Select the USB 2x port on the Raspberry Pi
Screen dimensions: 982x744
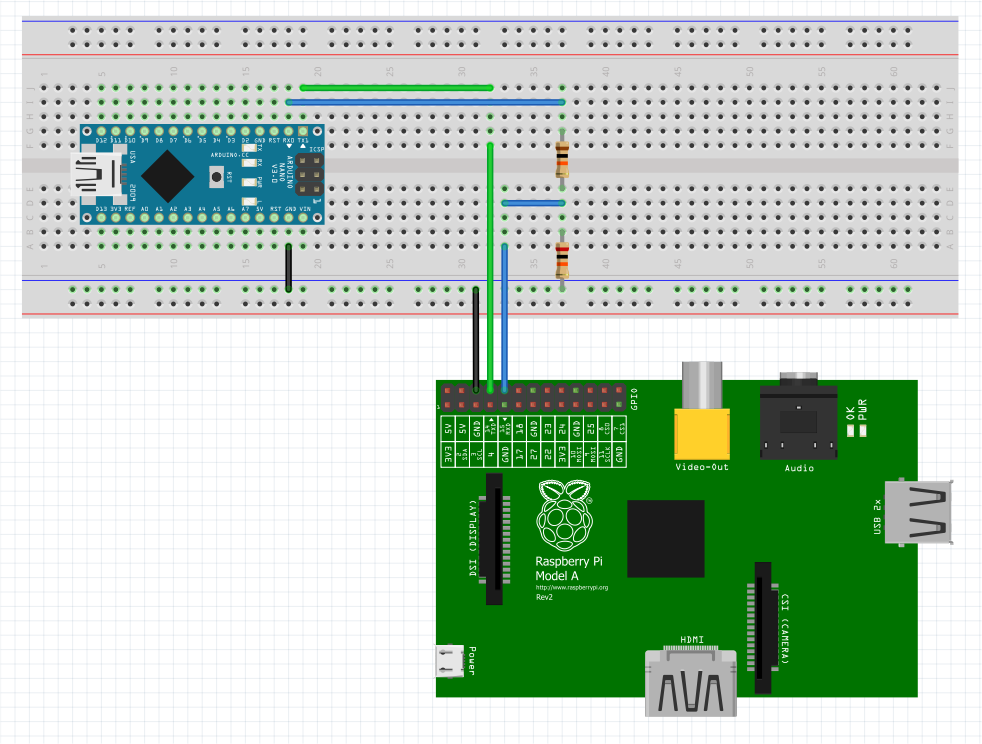coord(919,513)
